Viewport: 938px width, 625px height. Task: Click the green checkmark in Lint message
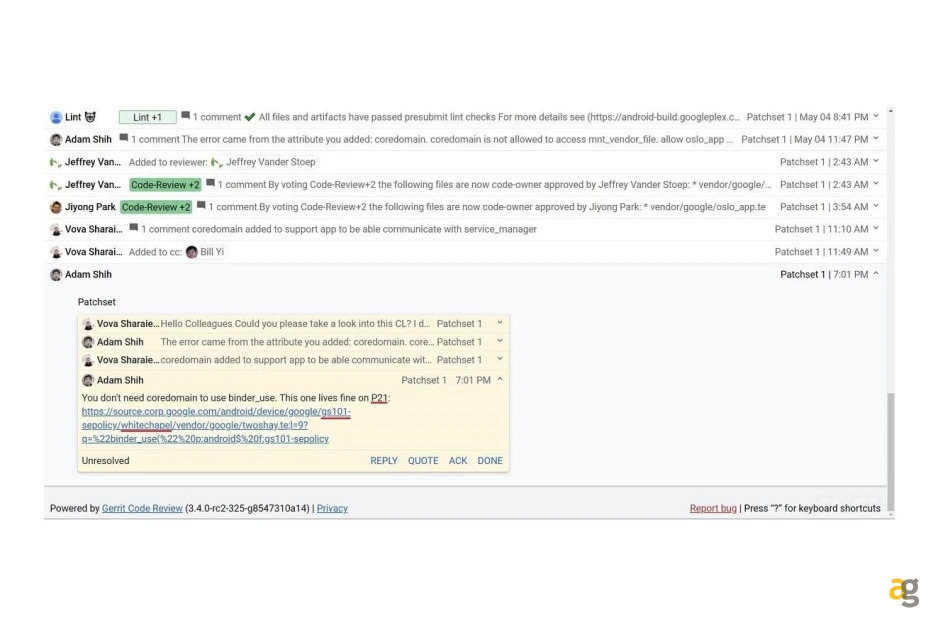(250, 117)
